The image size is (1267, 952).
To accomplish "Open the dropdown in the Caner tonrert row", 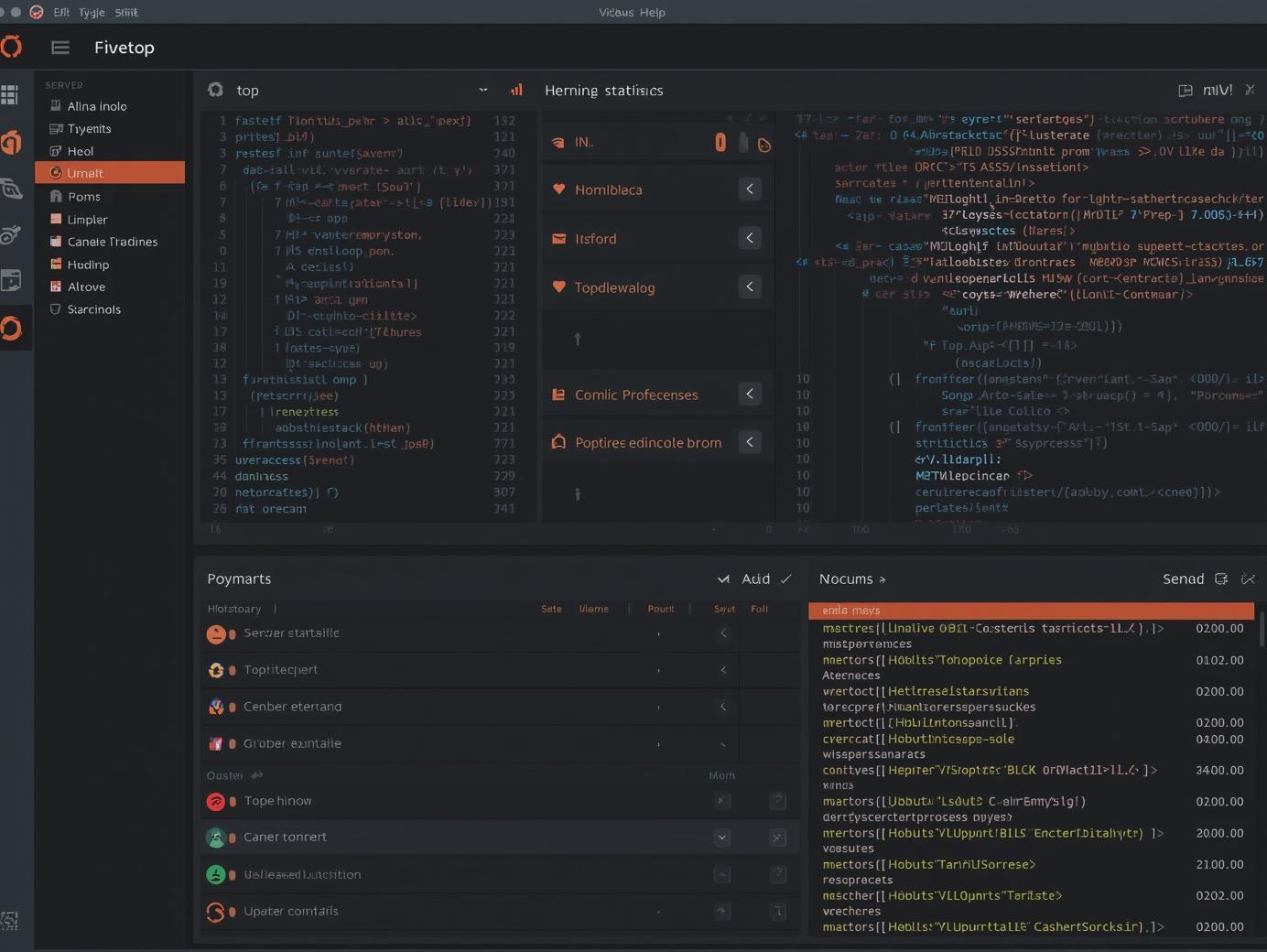I will (722, 837).
